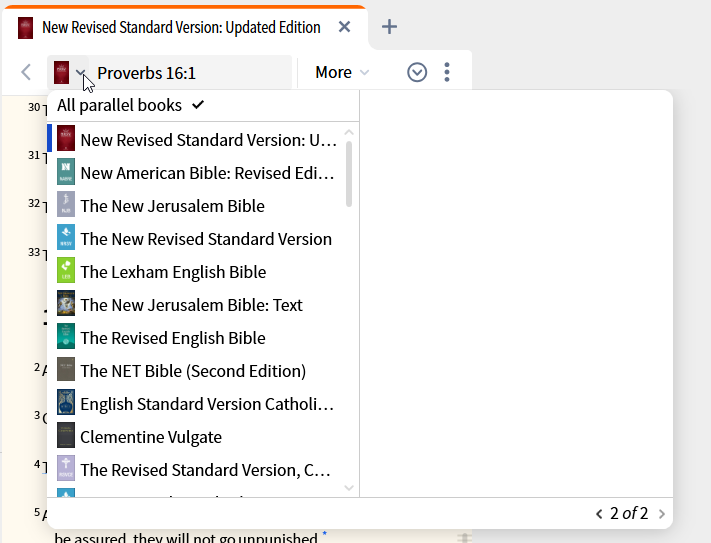Click the Lexham English Bible green icon
711x543 pixels.
point(66,270)
